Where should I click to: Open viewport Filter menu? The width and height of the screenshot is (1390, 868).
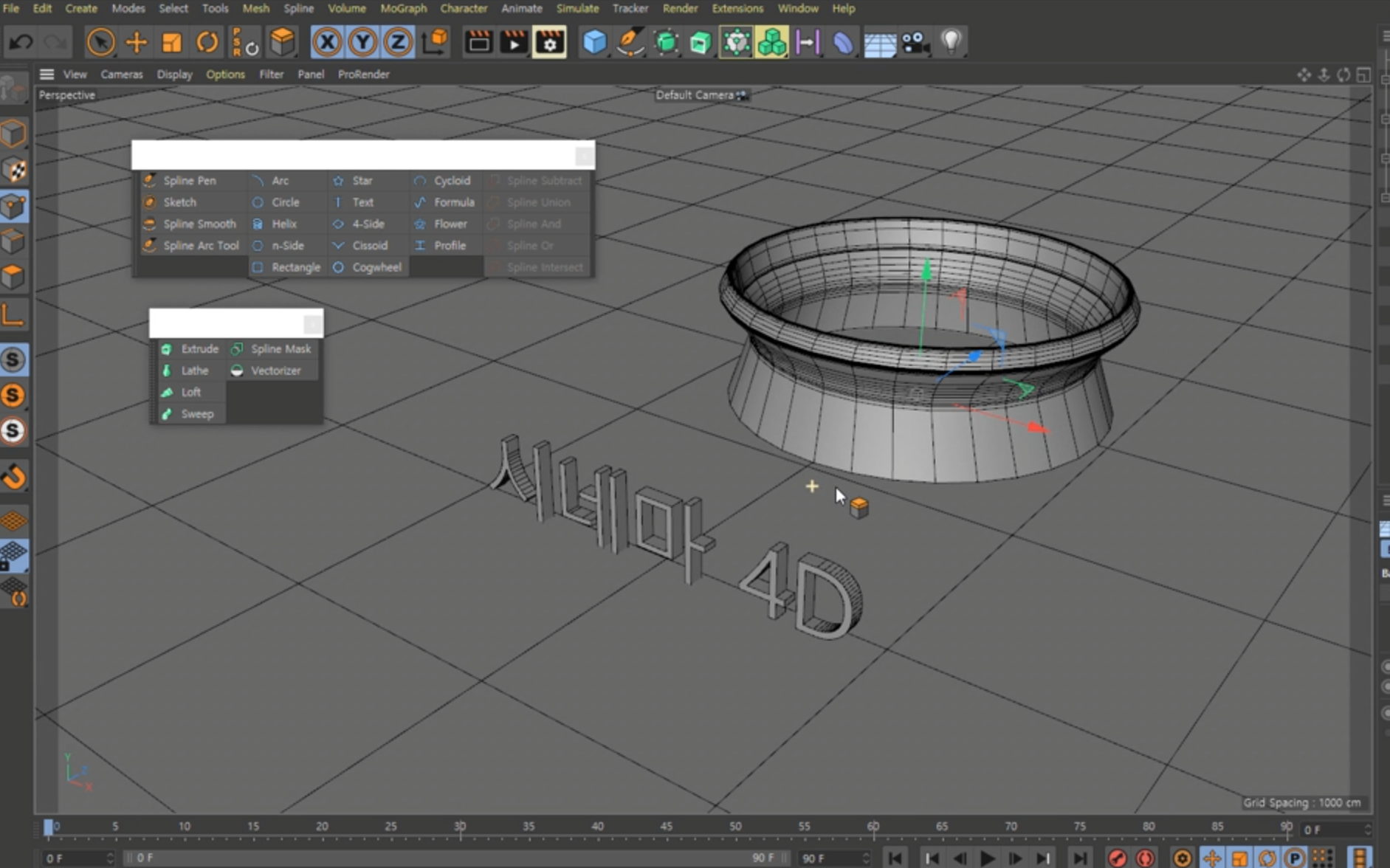coord(271,74)
